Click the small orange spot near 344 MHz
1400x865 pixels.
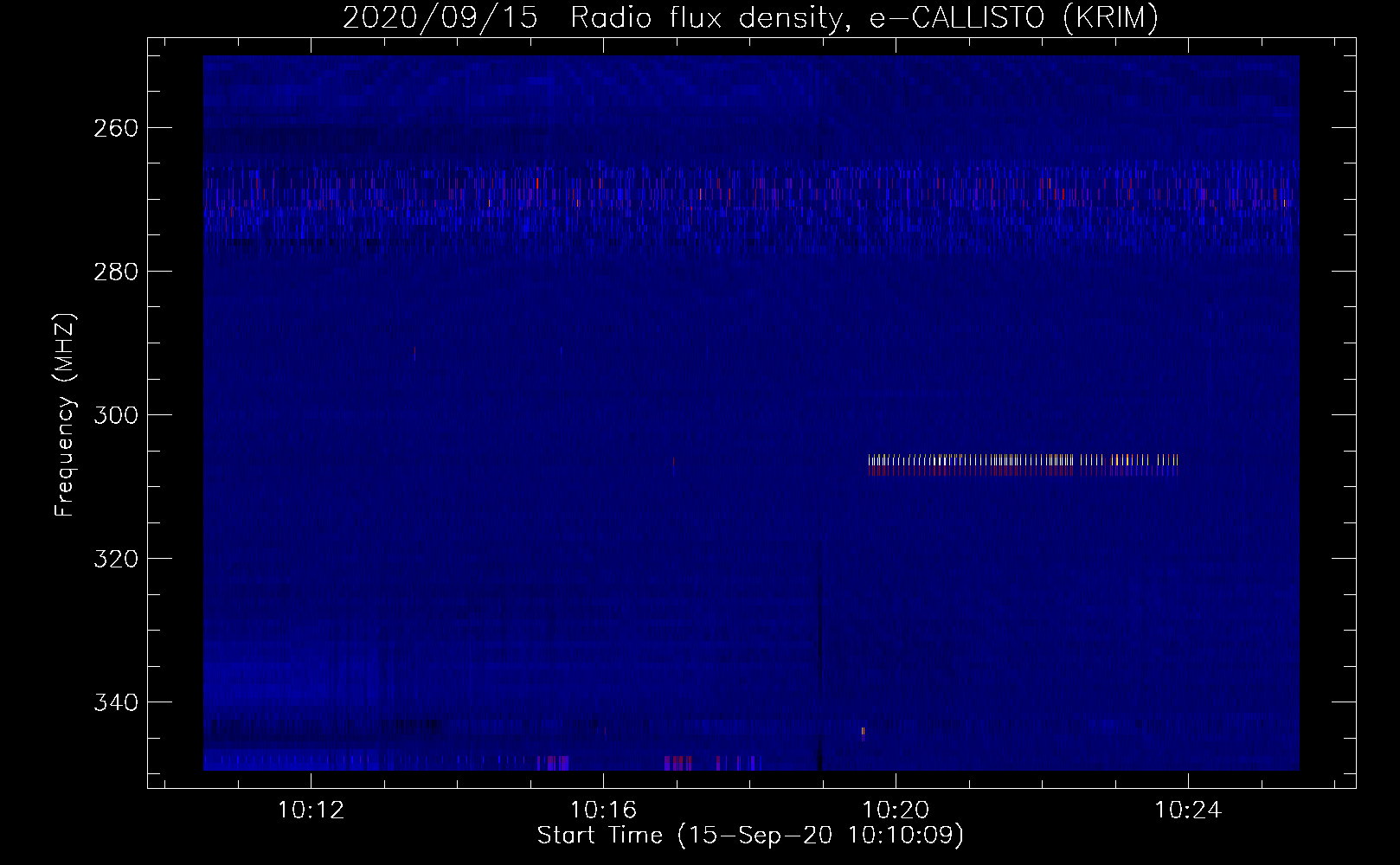863,732
